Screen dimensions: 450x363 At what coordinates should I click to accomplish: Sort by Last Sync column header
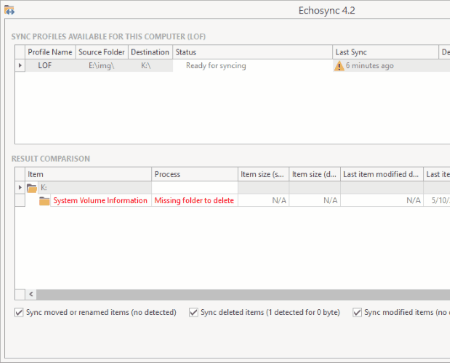[385, 52]
